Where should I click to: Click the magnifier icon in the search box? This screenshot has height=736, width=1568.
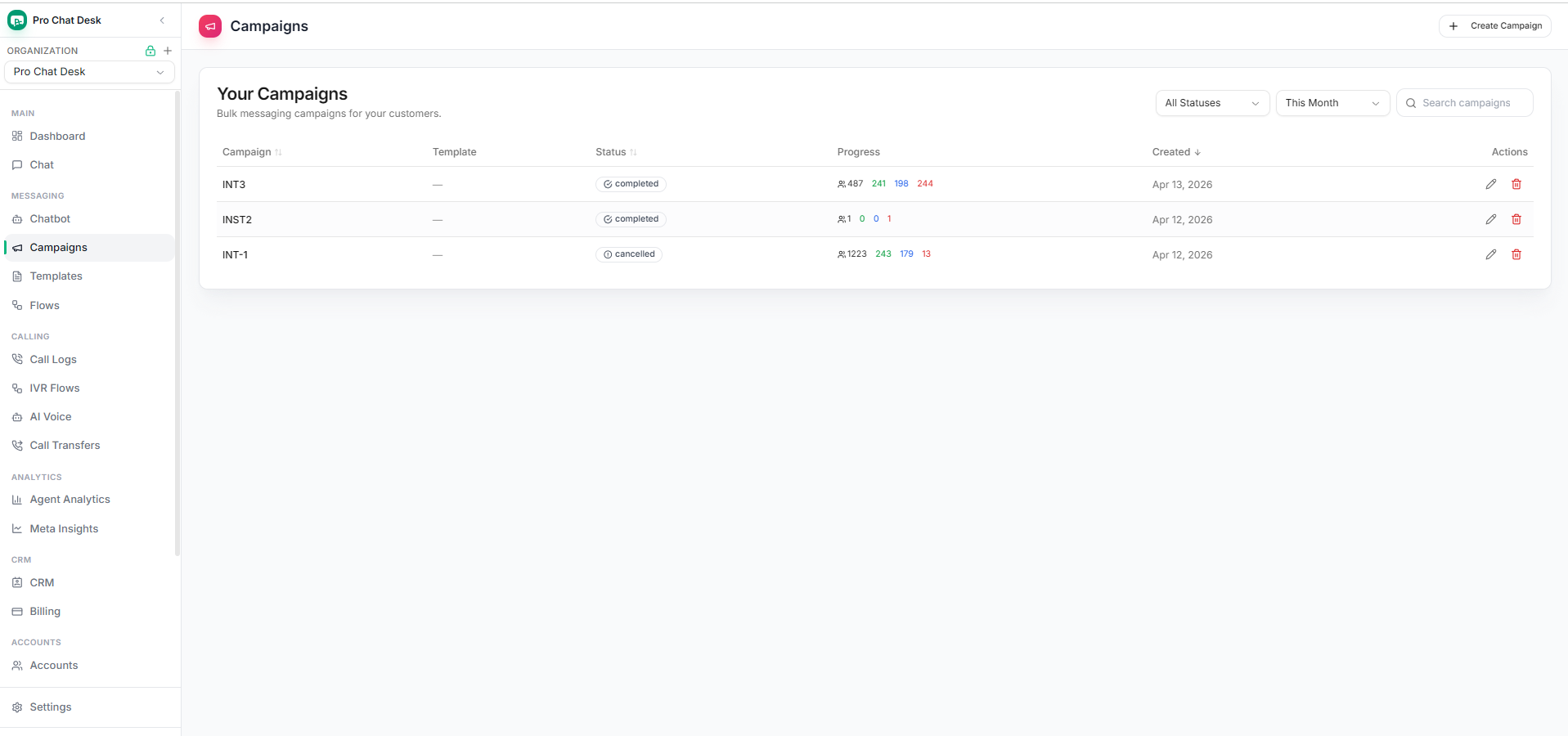[x=1411, y=103]
